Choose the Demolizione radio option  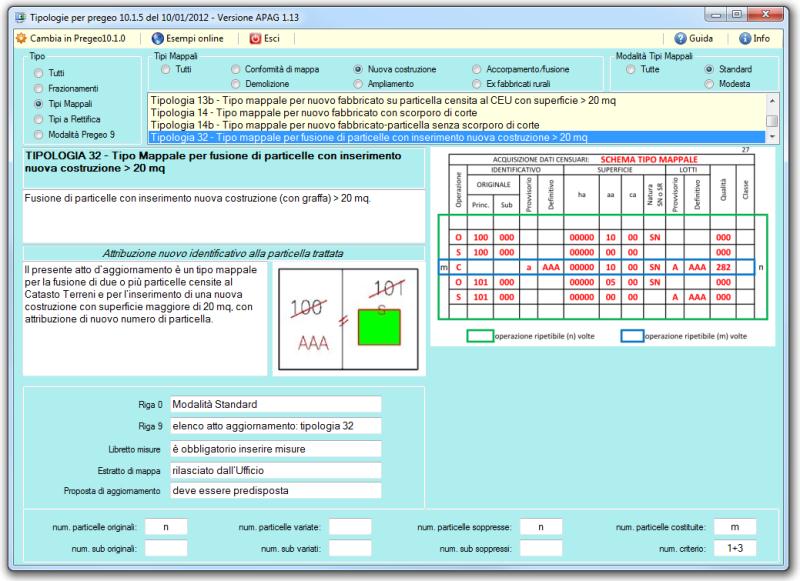click(235, 84)
